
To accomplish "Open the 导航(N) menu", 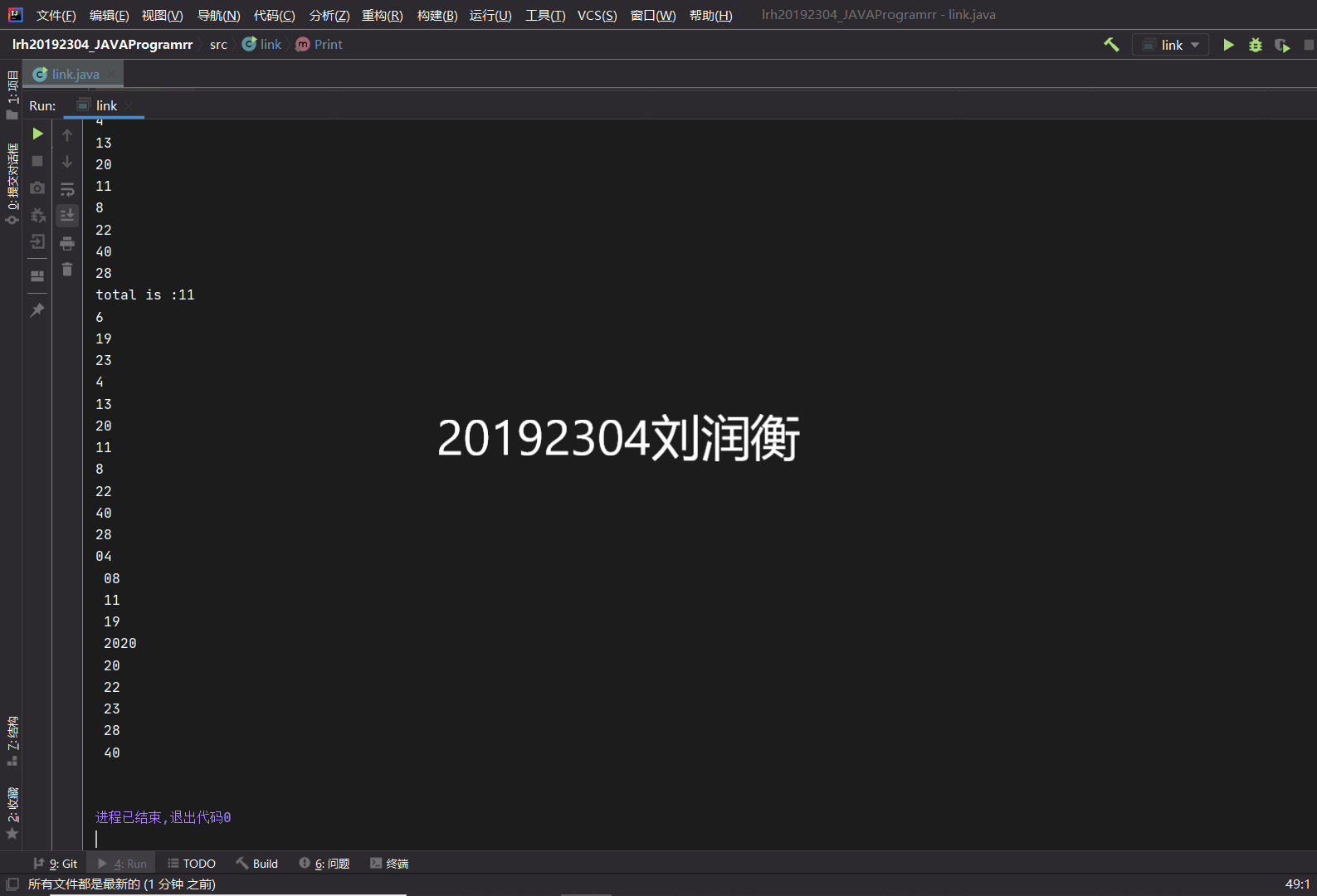I will 218,15.
